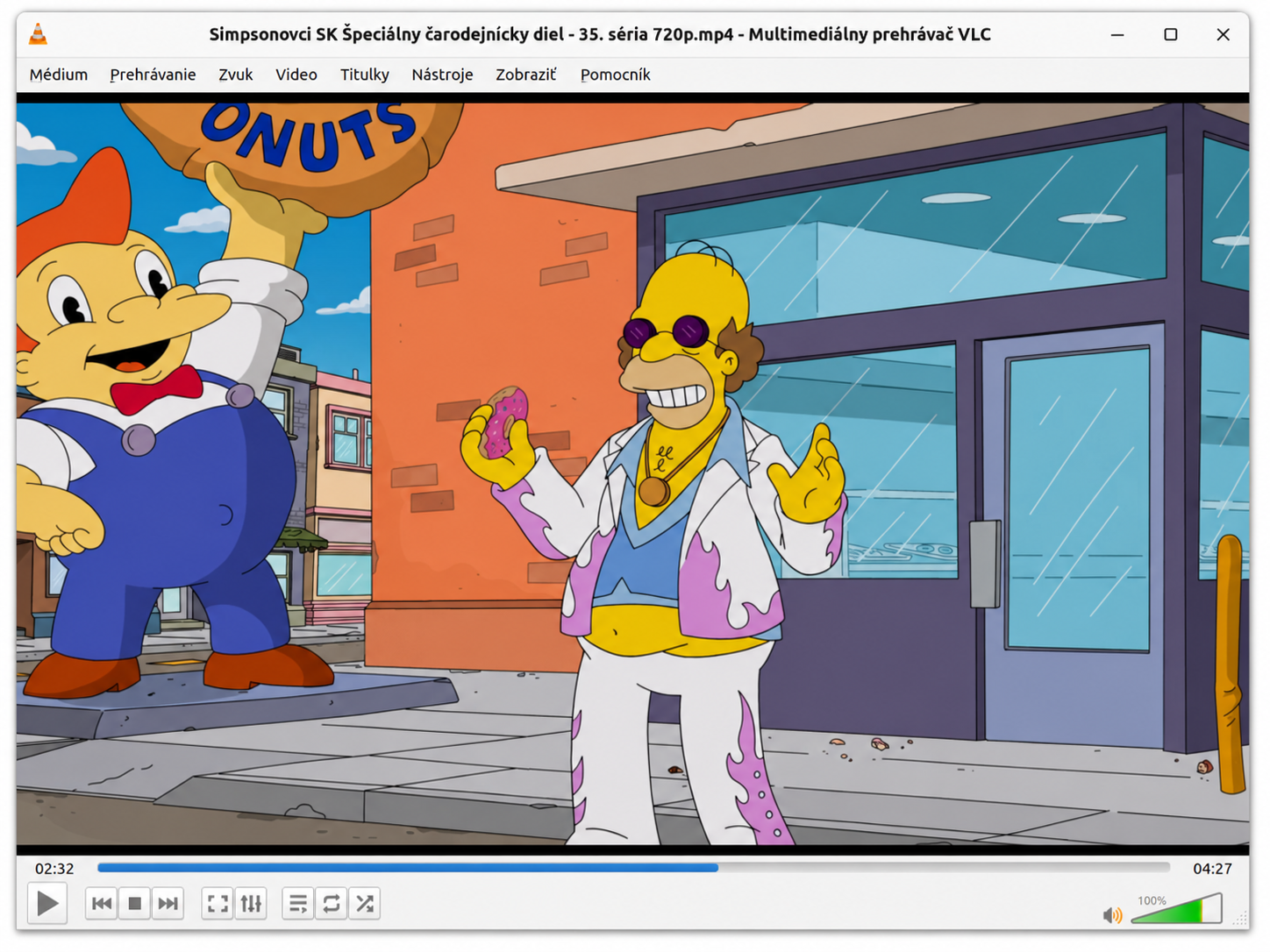1270x952 pixels.
Task: Maximize the VLC window
Action: 1170,34
